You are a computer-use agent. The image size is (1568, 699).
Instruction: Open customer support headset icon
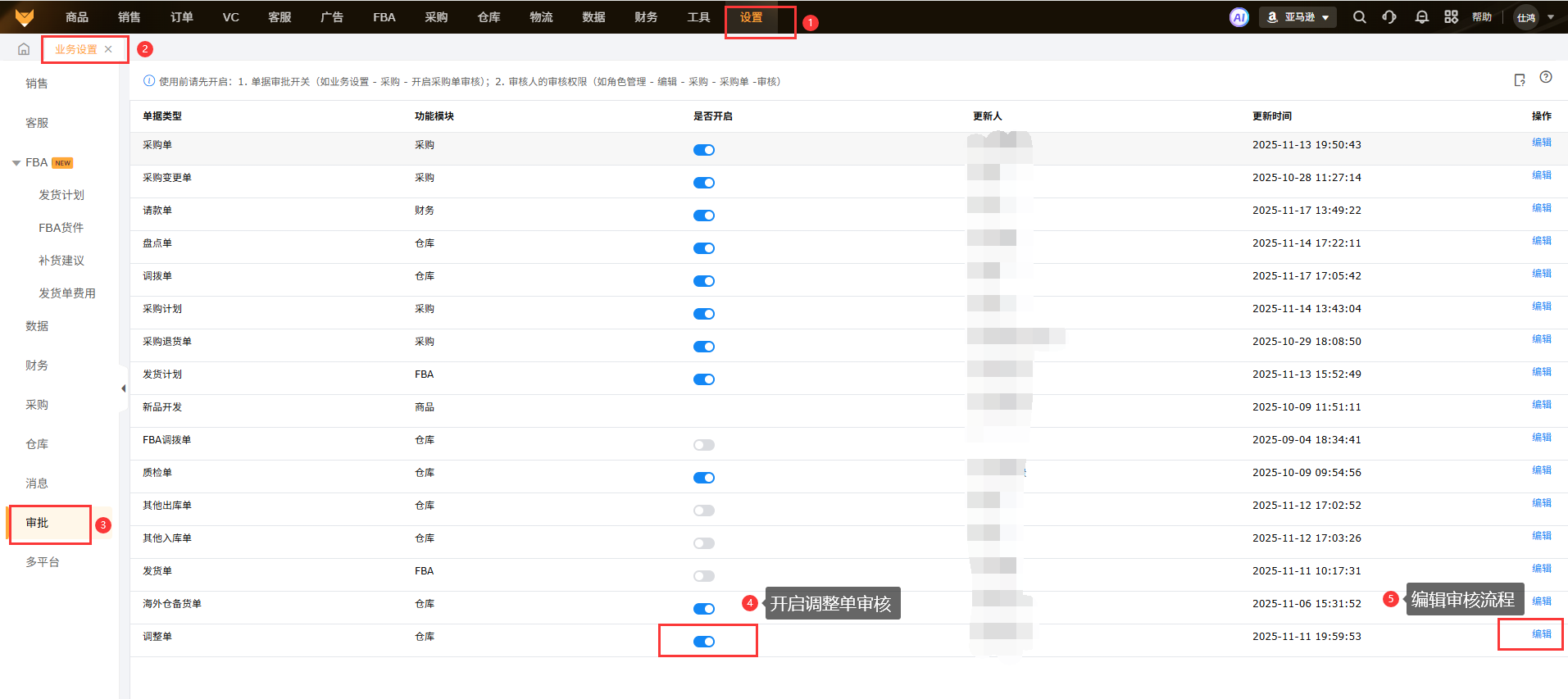1389,17
